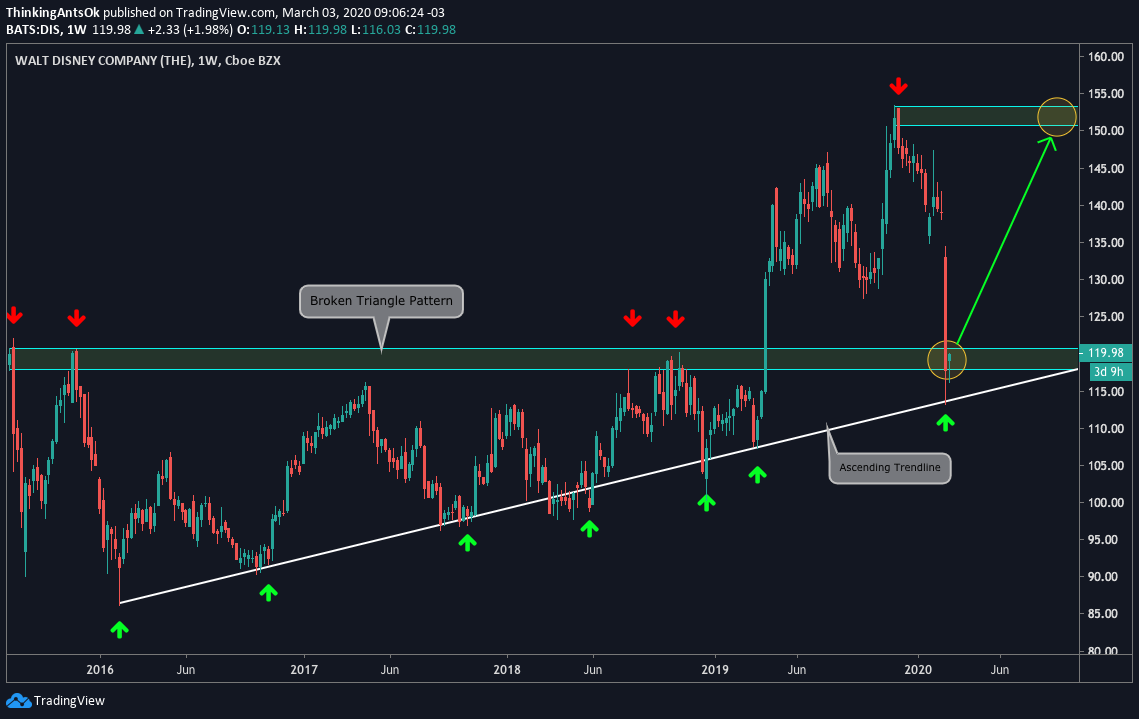The width and height of the screenshot is (1139, 719).
Task: Click the 135.00 price axis label
Action: pos(1106,243)
